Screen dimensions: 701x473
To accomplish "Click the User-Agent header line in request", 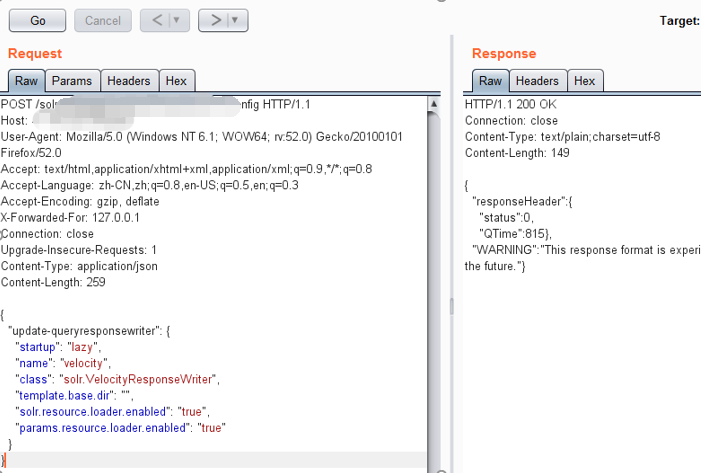I will tap(201, 145).
